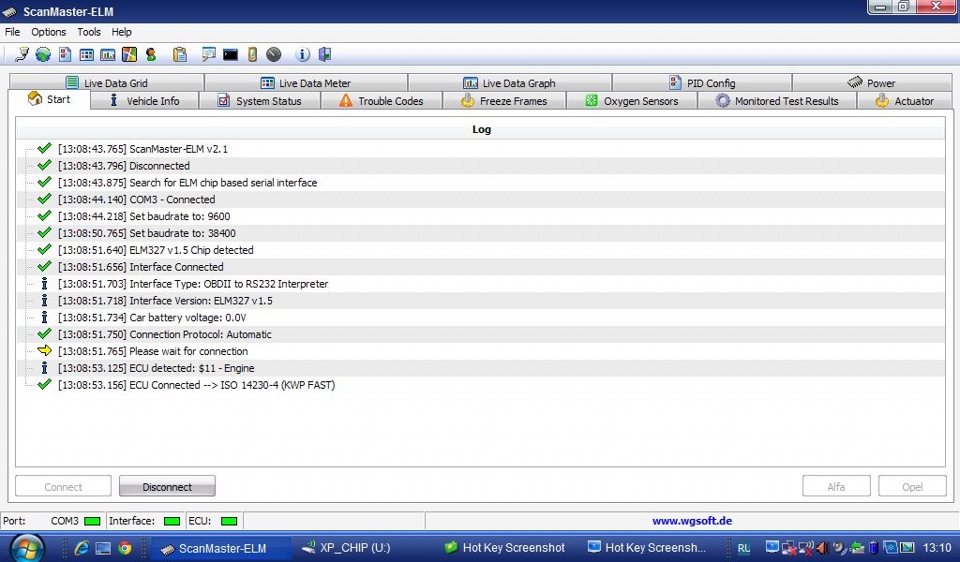960x562 pixels.
Task: Open the Oxygen Sensors tab
Action: pos(632,101)
